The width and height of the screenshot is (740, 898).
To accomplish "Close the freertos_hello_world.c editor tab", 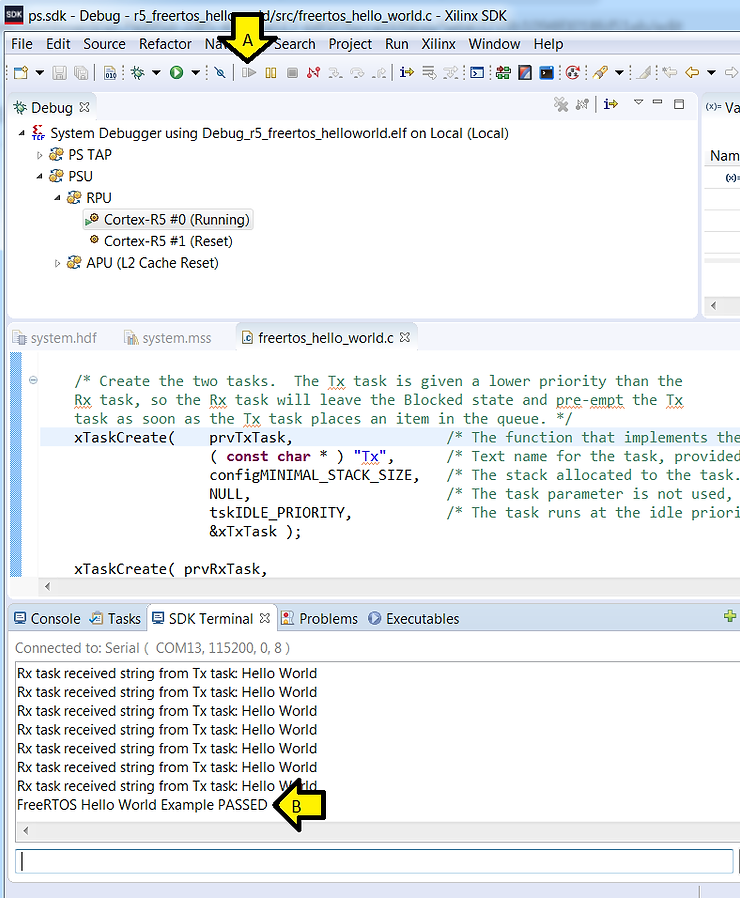I will coord(405,337).
